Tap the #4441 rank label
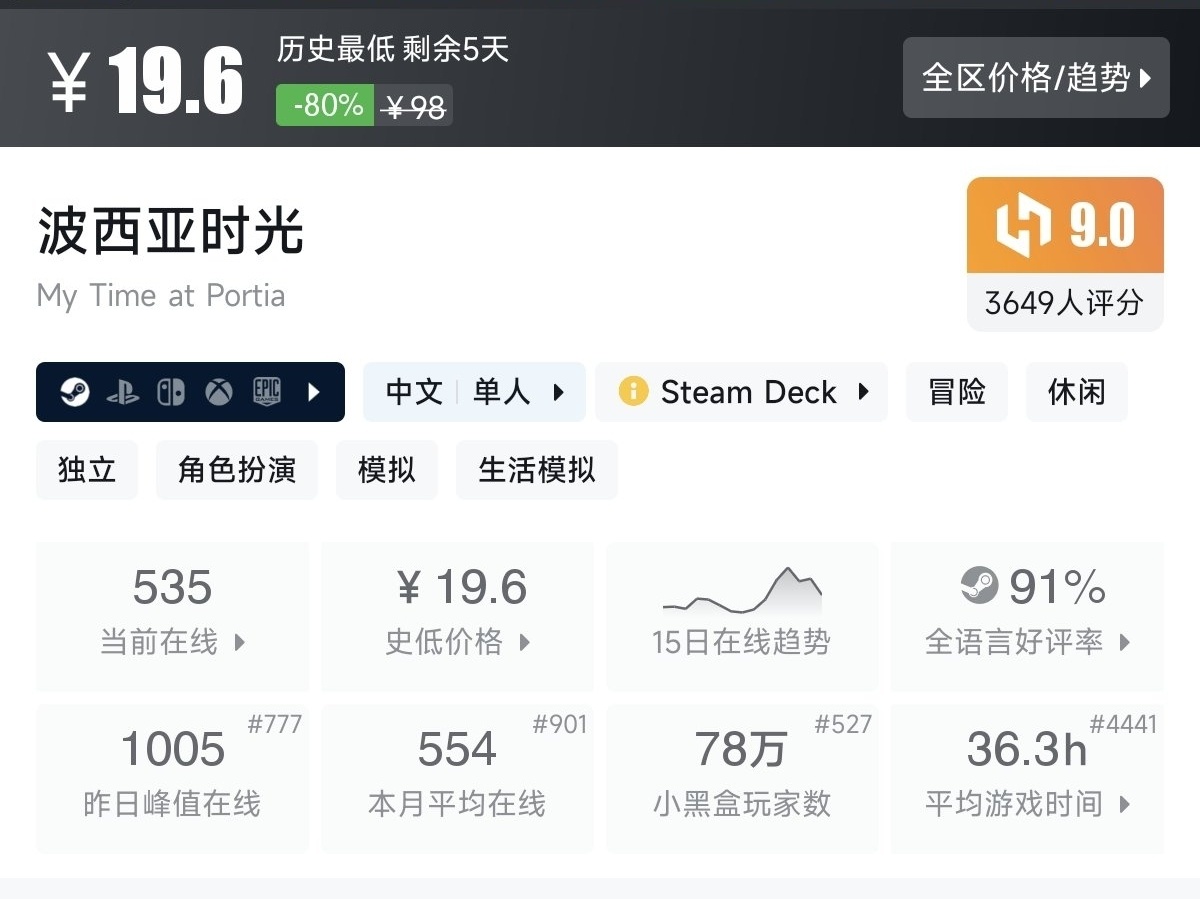Screen dimensions: 1200x899 pos(1123,724)
